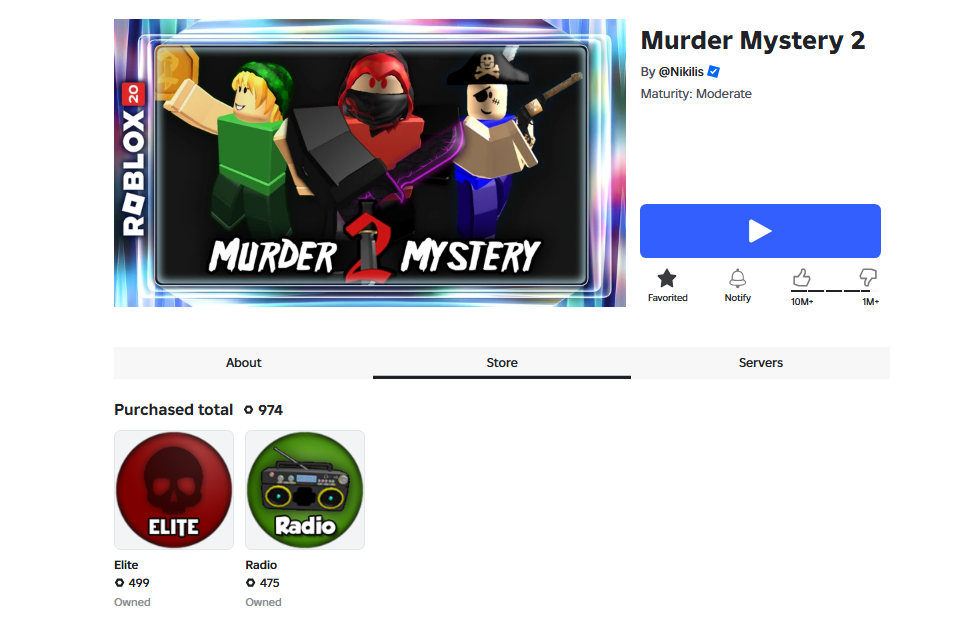Click the like-dislike vote ratio bar
The height and width of the screenshot is (628, 966).
click(835, 291)
